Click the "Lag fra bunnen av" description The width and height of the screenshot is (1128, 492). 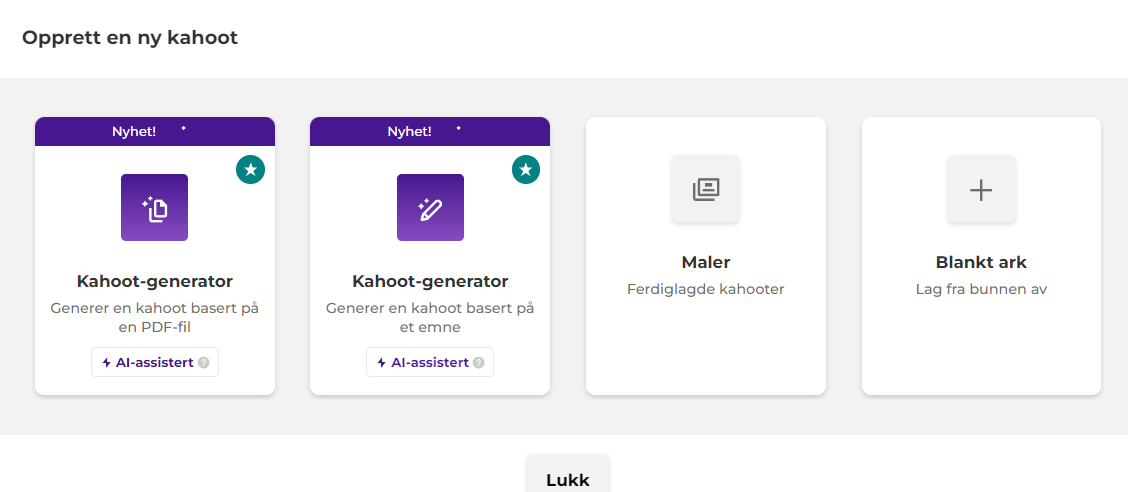tap(981, 290)
